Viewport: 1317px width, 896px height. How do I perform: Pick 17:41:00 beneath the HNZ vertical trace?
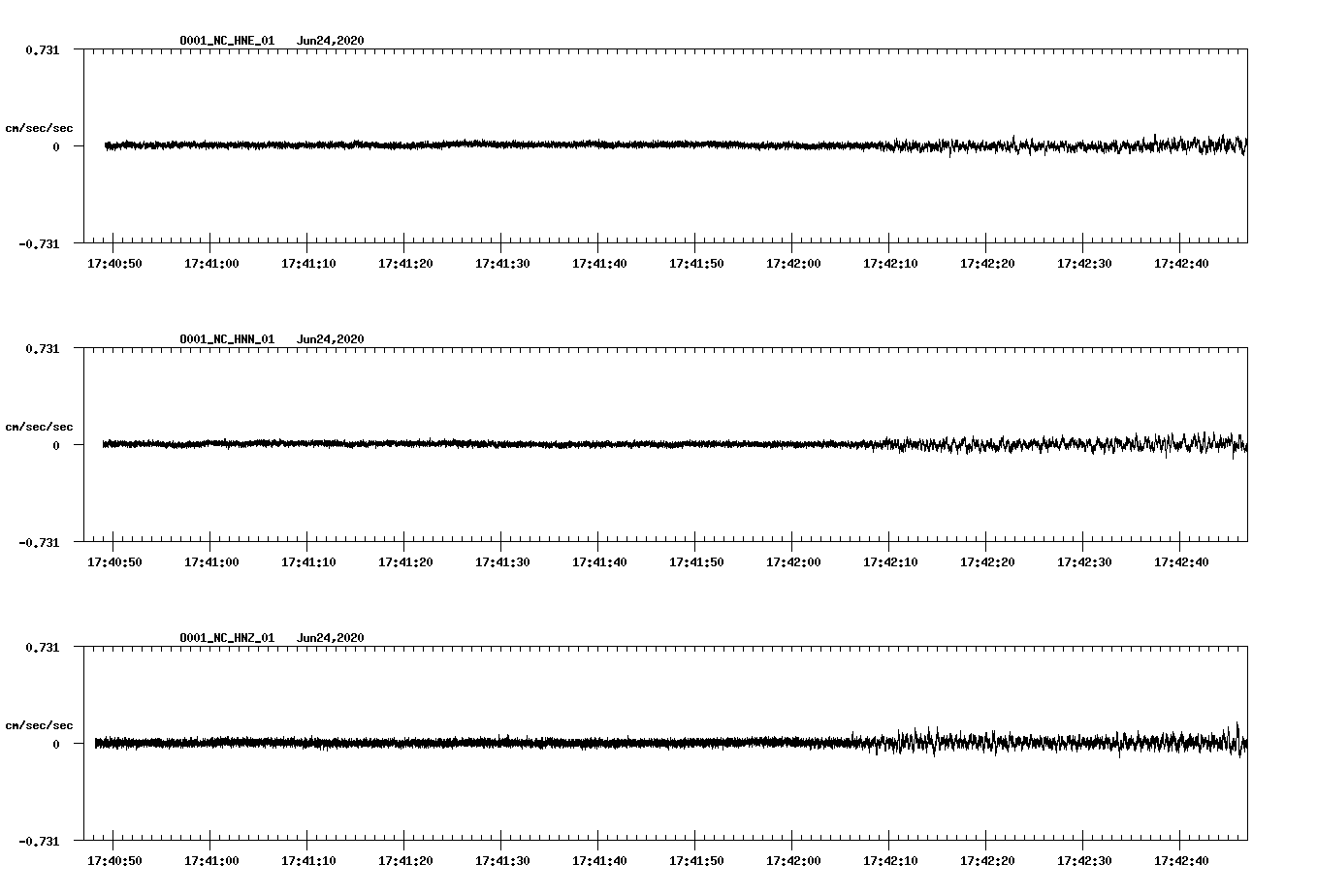211,860
